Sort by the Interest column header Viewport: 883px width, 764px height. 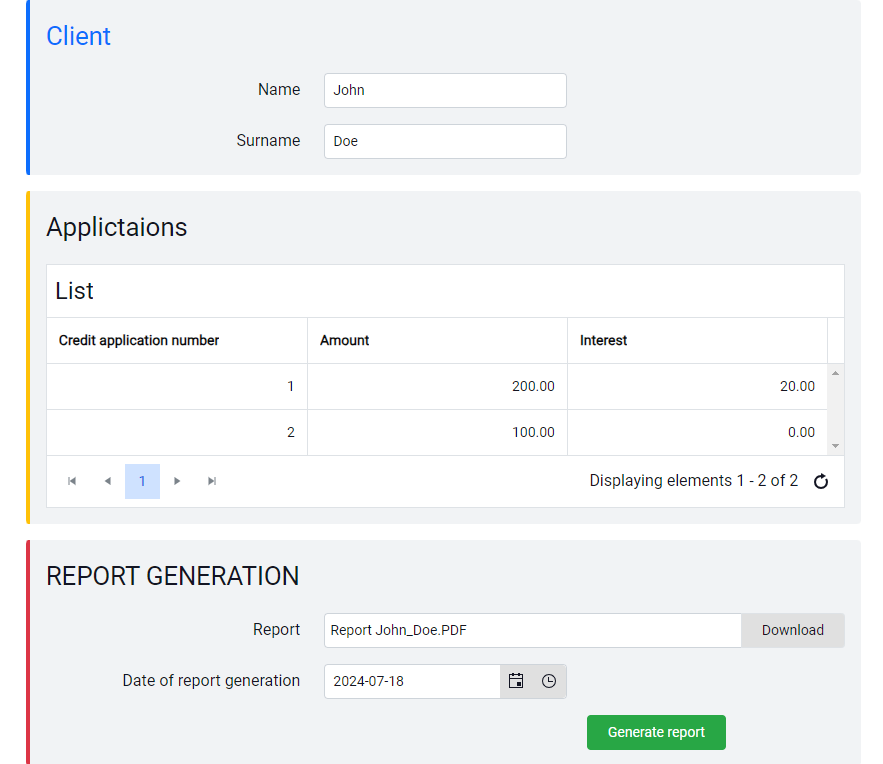point(698,341)
